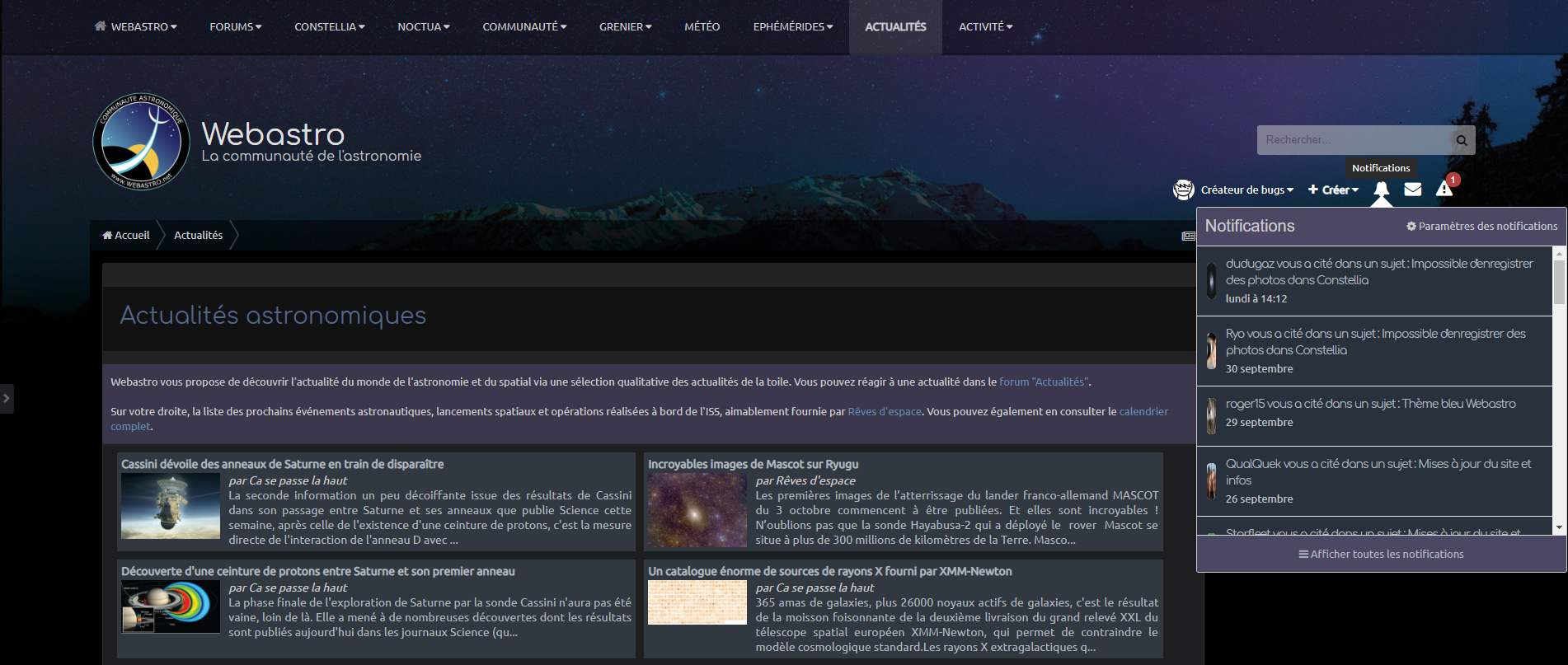Open the forum "Actualités" link
This screenshot has width=1568, height=665.
coord(1044,382)
